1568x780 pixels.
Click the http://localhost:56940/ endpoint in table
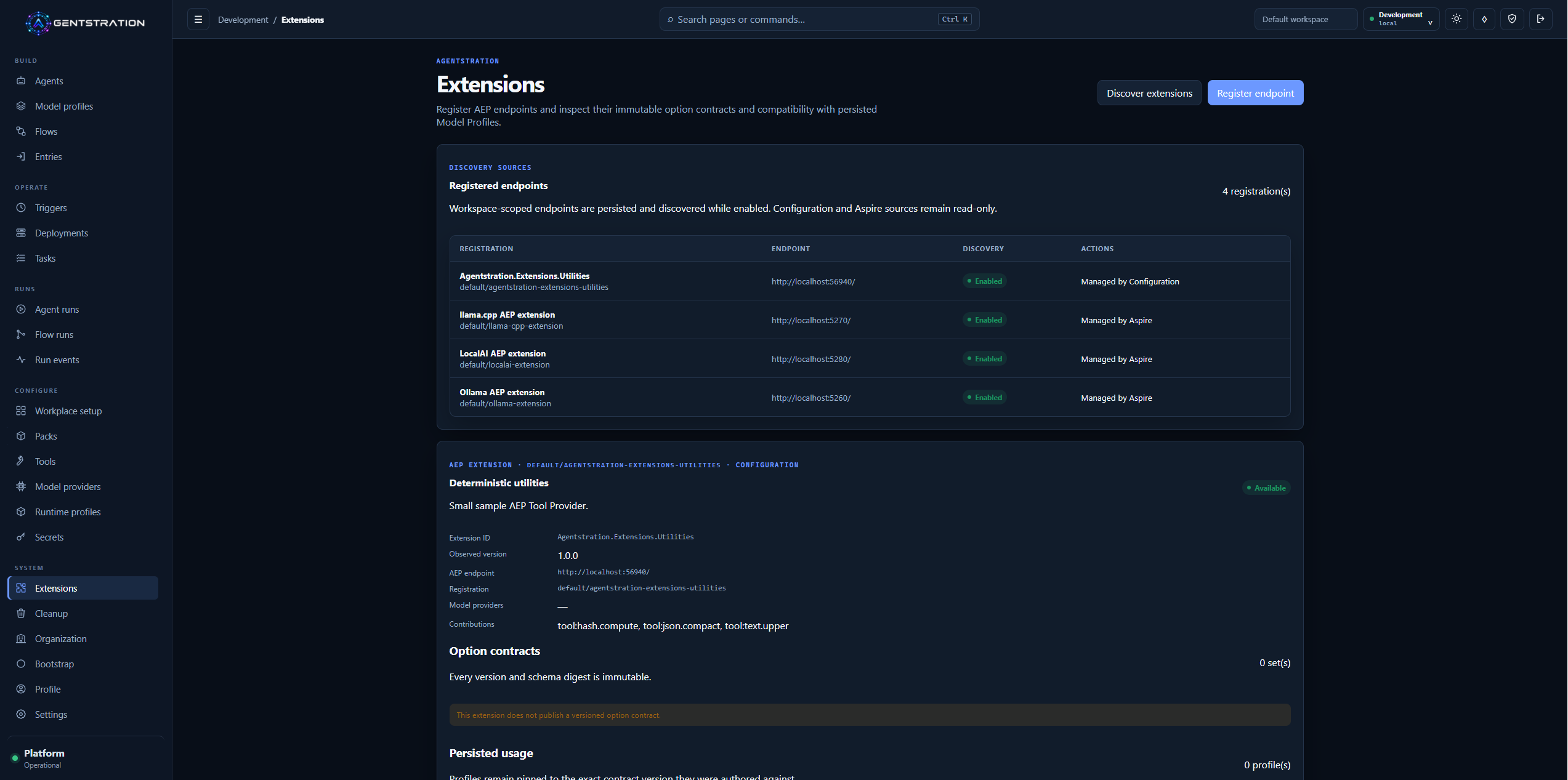pyautogui.click(x=813, y=281)
